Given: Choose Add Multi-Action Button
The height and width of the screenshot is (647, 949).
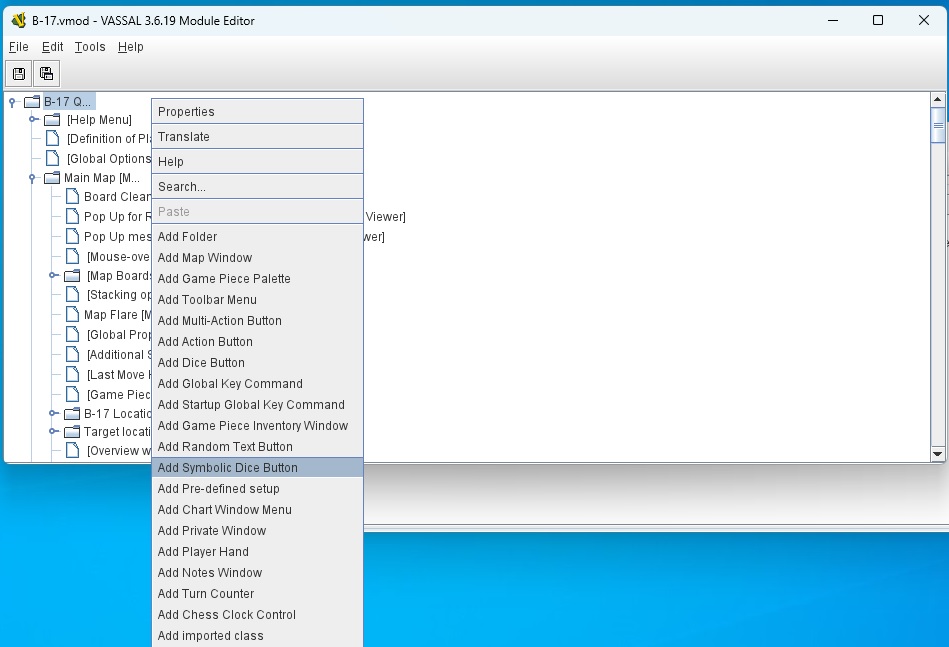Looking at the screenshot, I should (257, 321).
